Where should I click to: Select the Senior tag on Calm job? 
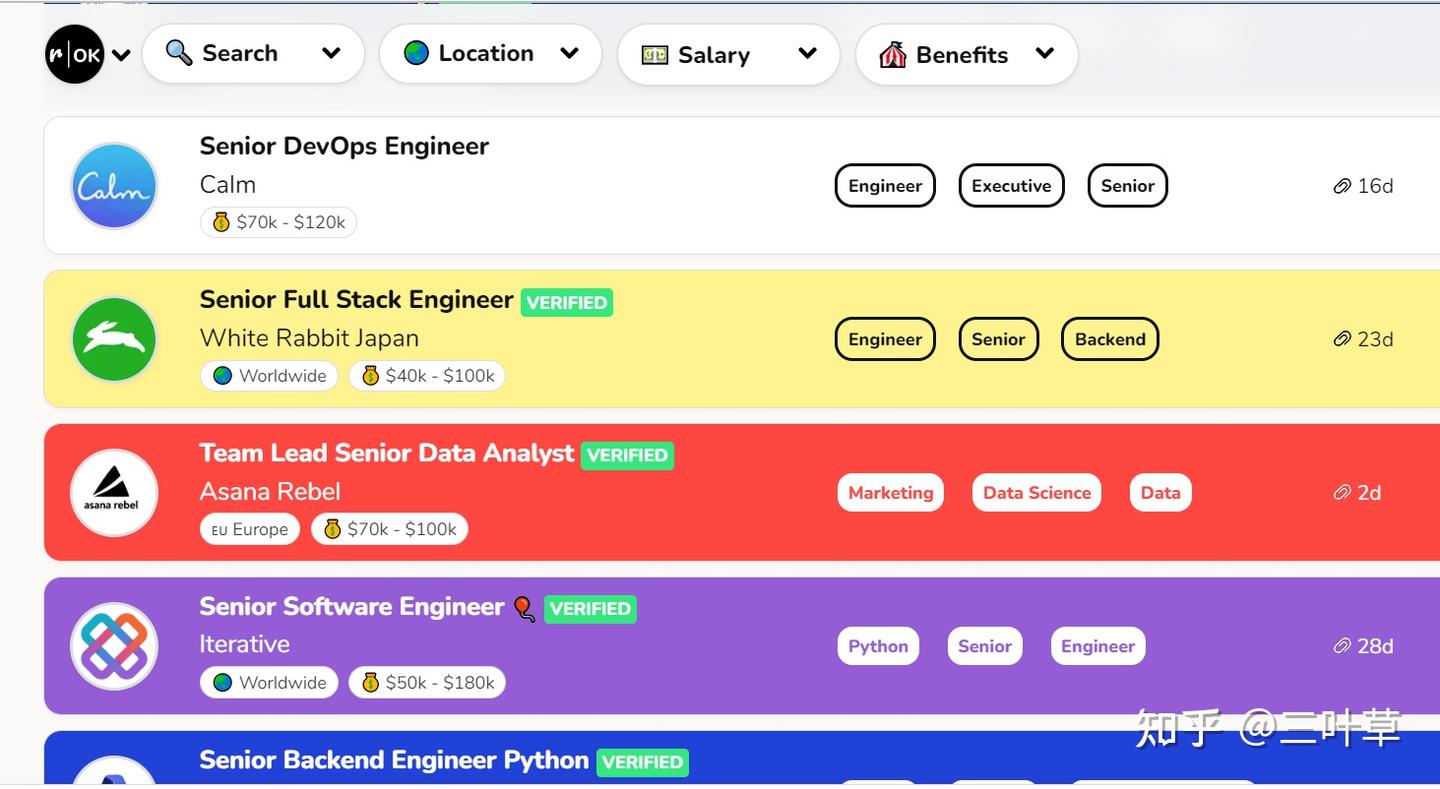point(1128,186)
